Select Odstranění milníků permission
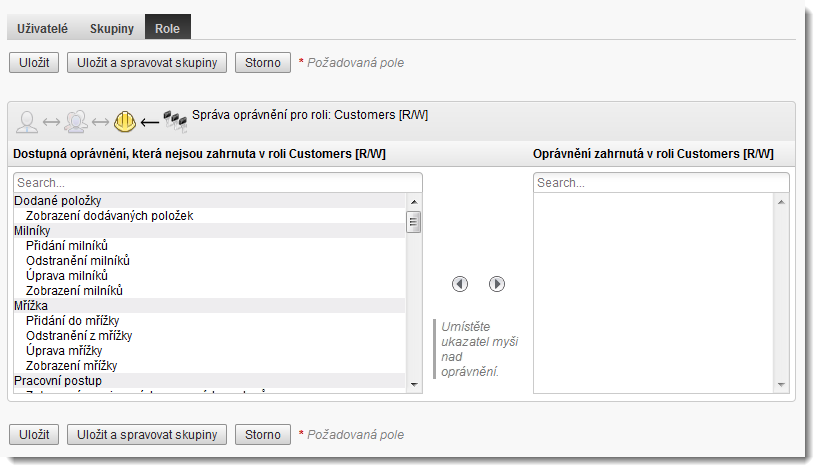This screenshot has height=472, width=820. click(209, 261)
